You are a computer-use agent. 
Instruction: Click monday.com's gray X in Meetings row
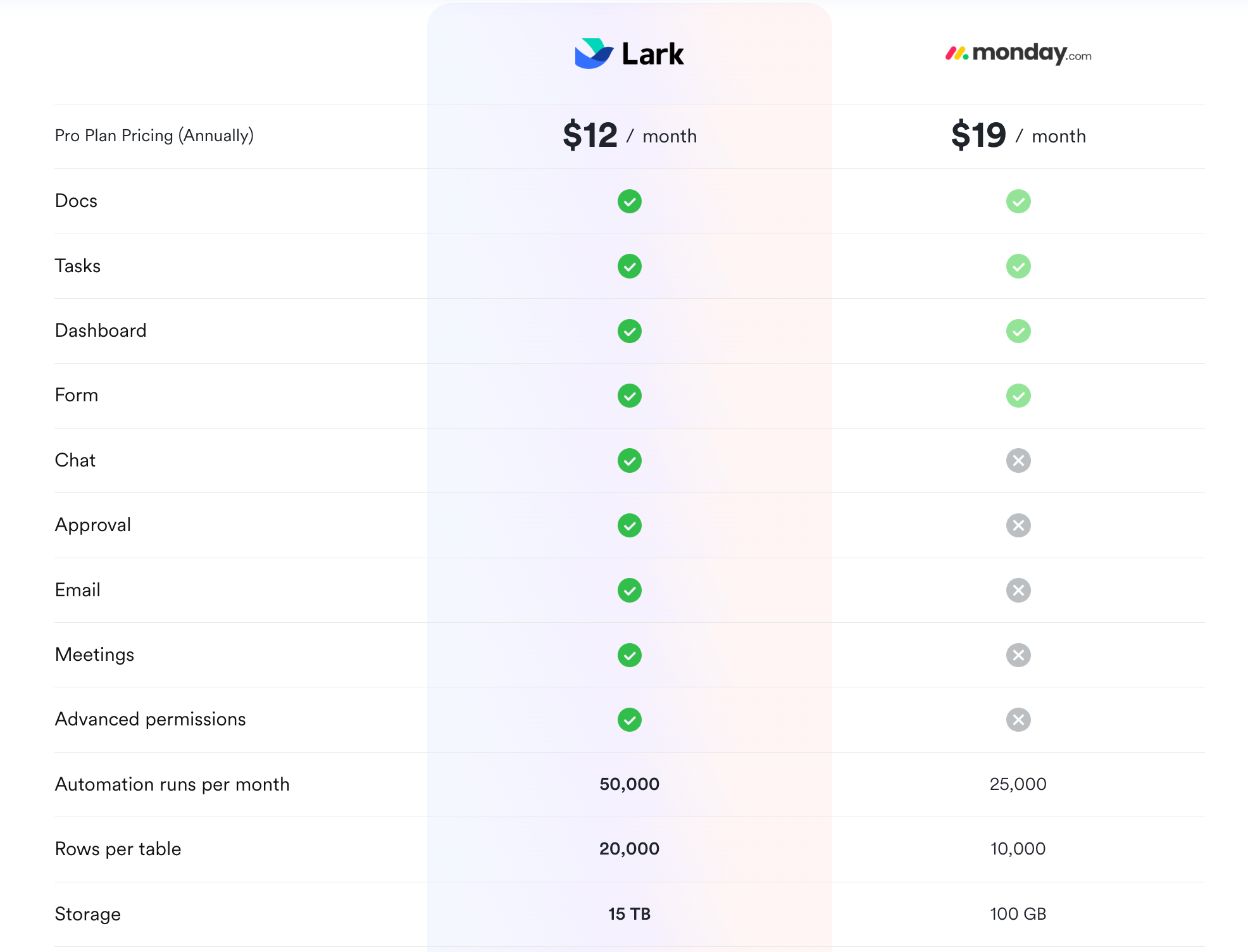[1018, 655]
